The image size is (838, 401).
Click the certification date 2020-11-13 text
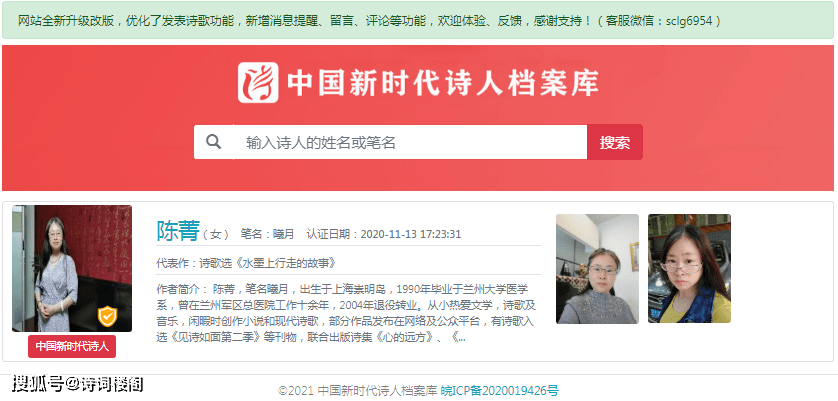tap(384, 234)
